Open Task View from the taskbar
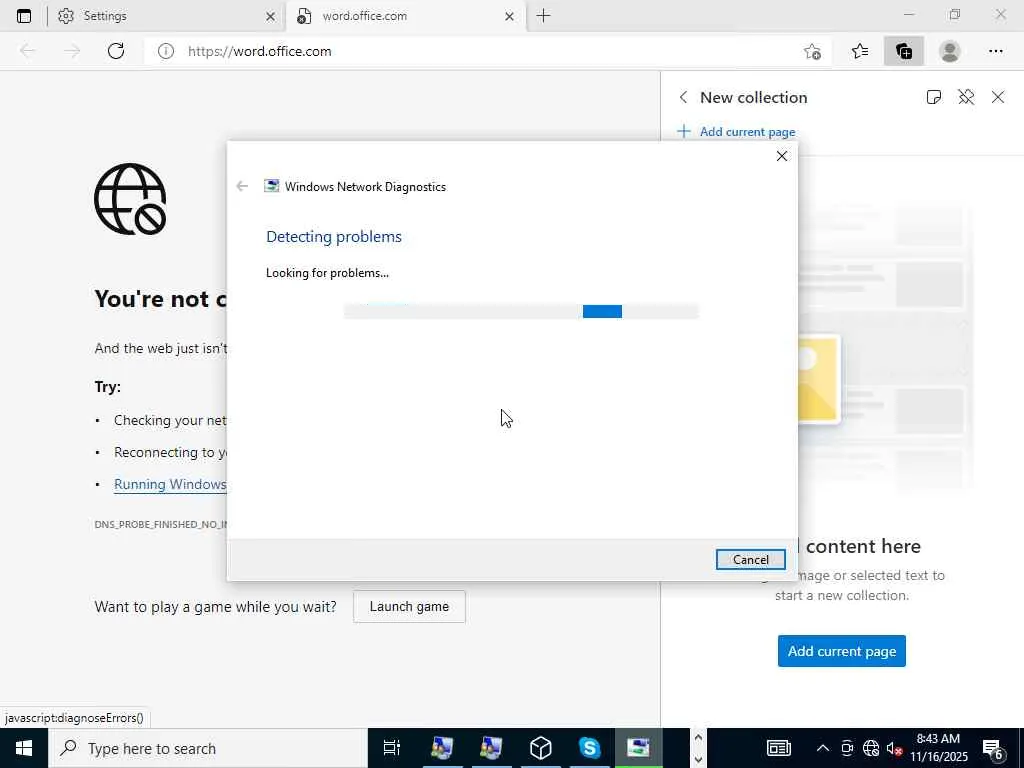1024x768 pixels. 392,748
